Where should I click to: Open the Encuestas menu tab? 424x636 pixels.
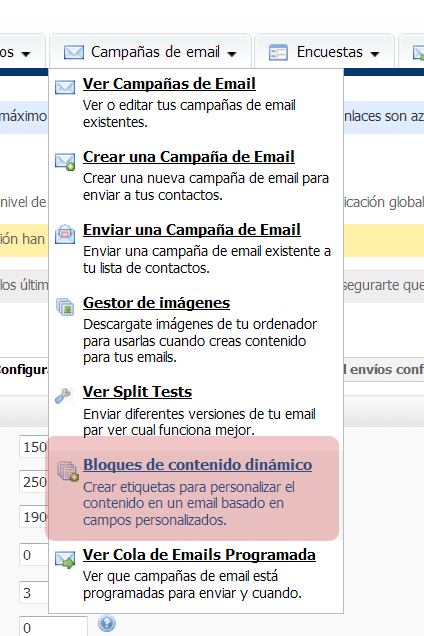(324, 52)
